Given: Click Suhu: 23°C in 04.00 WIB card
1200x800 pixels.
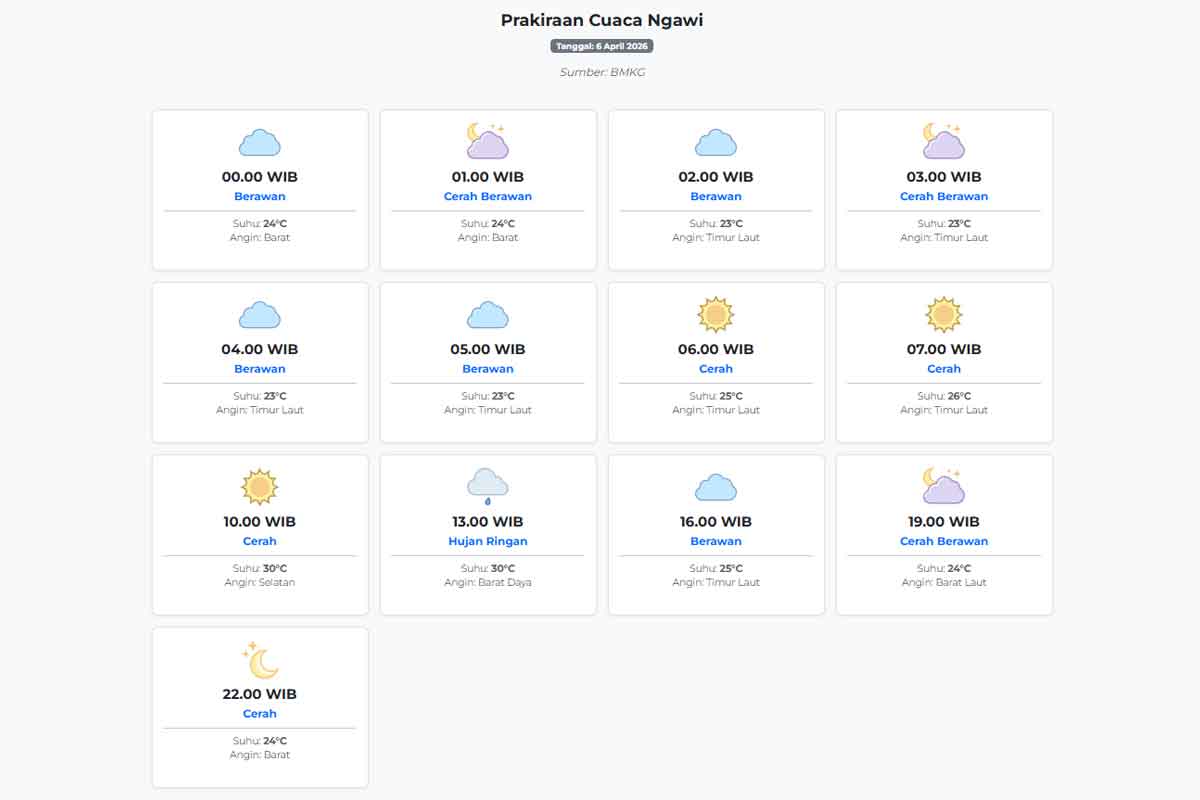Looking at the screenshot, I should 260,396.
